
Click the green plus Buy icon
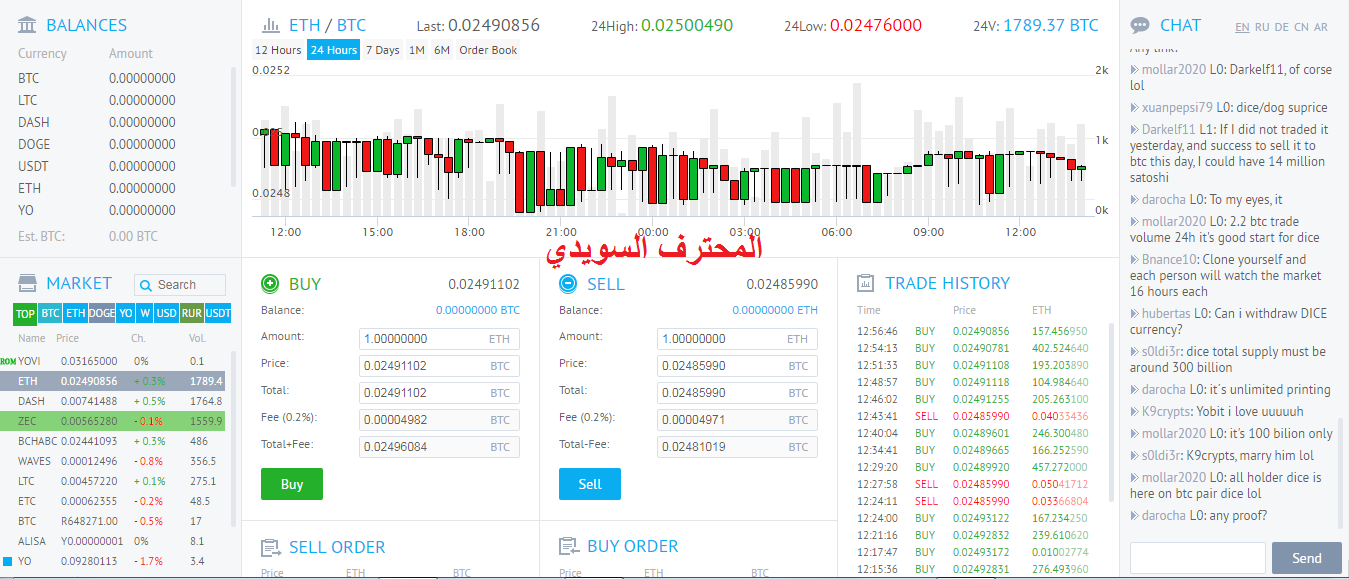click(269, 283)
